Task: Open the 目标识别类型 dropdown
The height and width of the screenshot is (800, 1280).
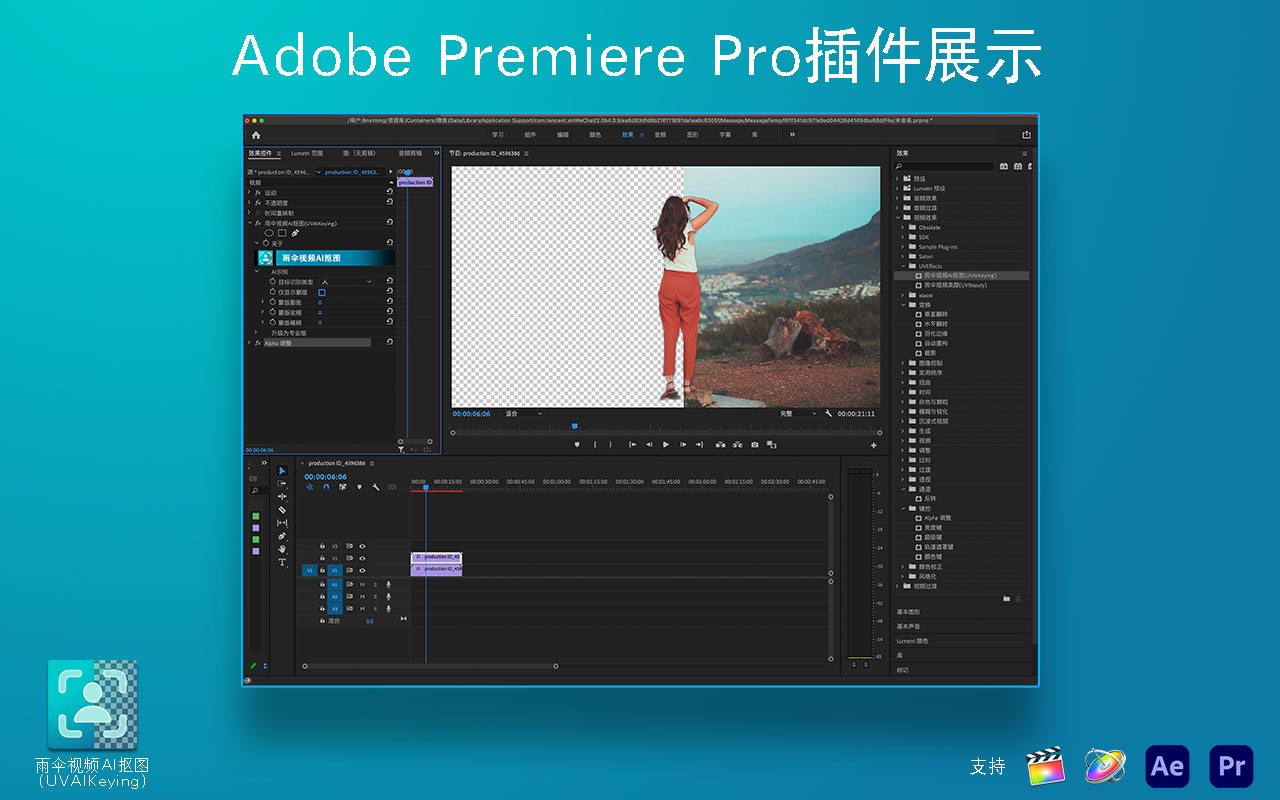Action: (346, 282)
